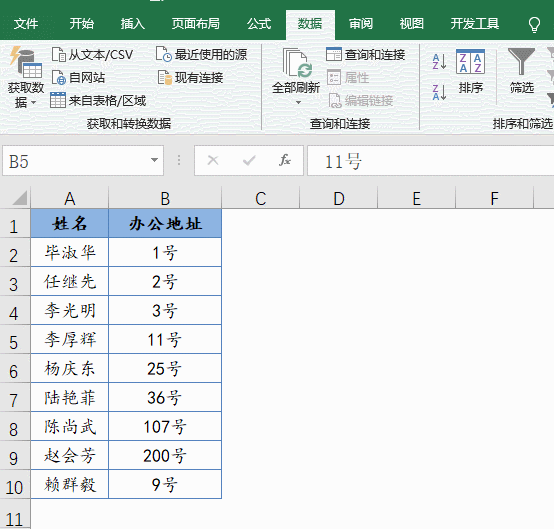Select row 1 header

15,224
